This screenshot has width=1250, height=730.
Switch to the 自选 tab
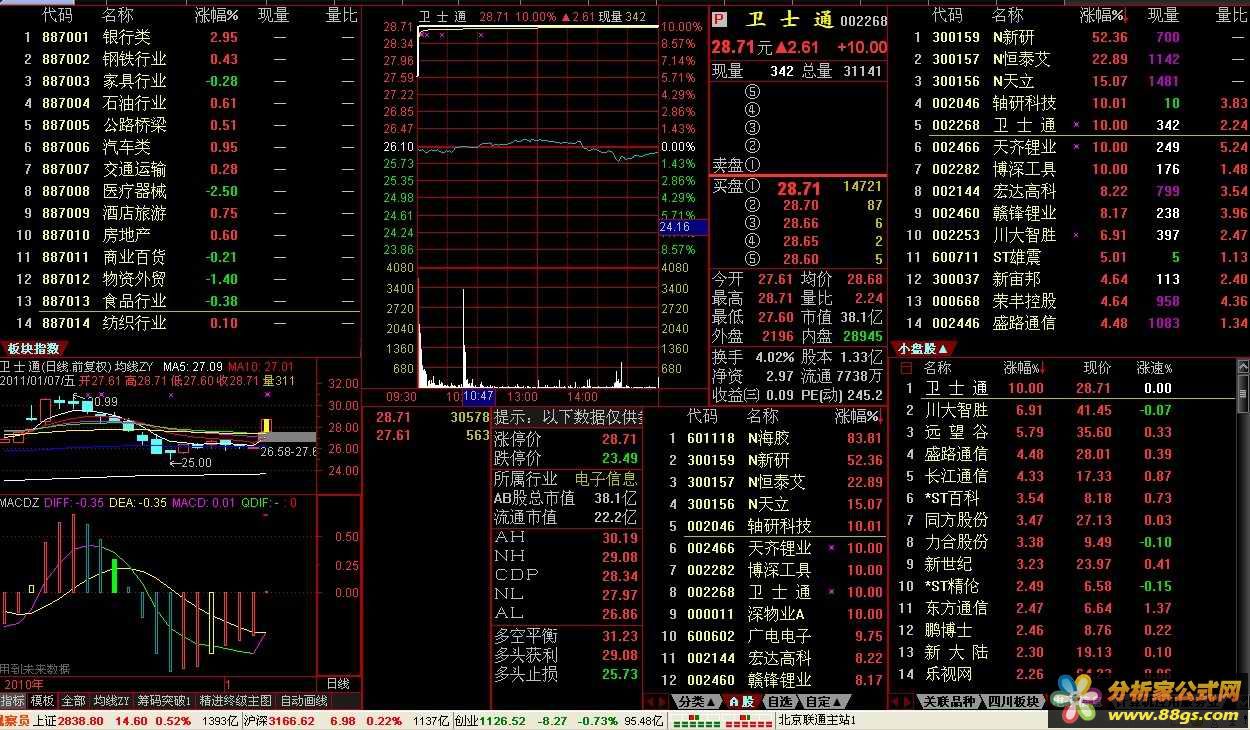click(780, 701)
